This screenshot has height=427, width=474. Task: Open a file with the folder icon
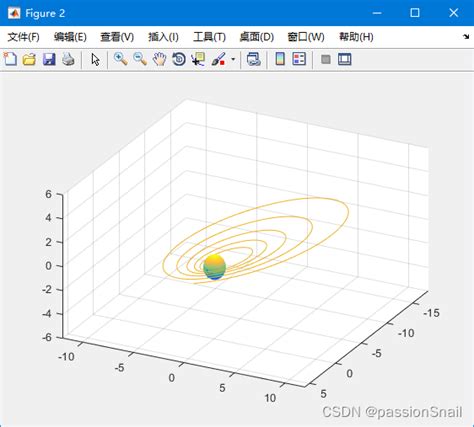(x=29, y=60)
